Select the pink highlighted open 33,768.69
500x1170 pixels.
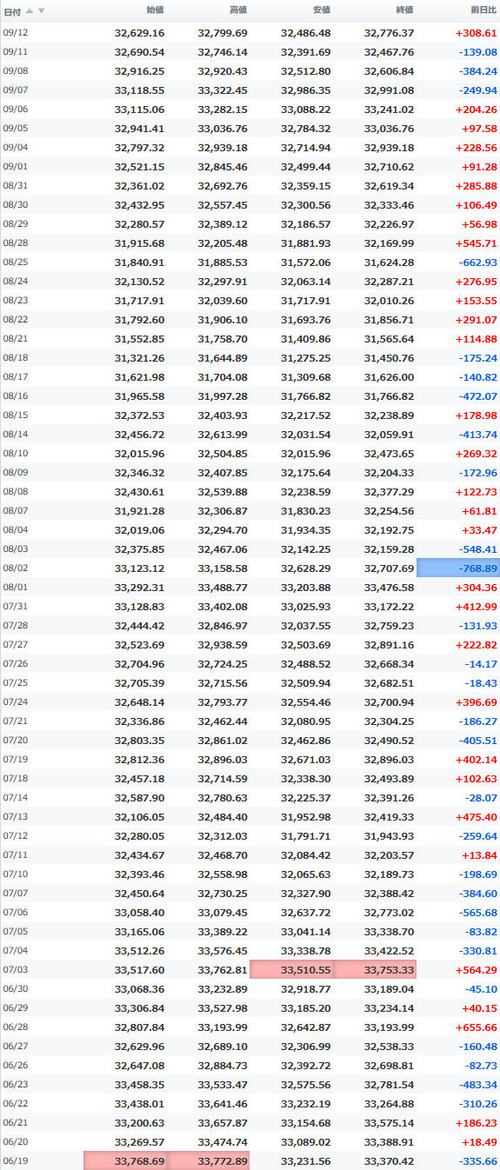tap(125, 1161)
